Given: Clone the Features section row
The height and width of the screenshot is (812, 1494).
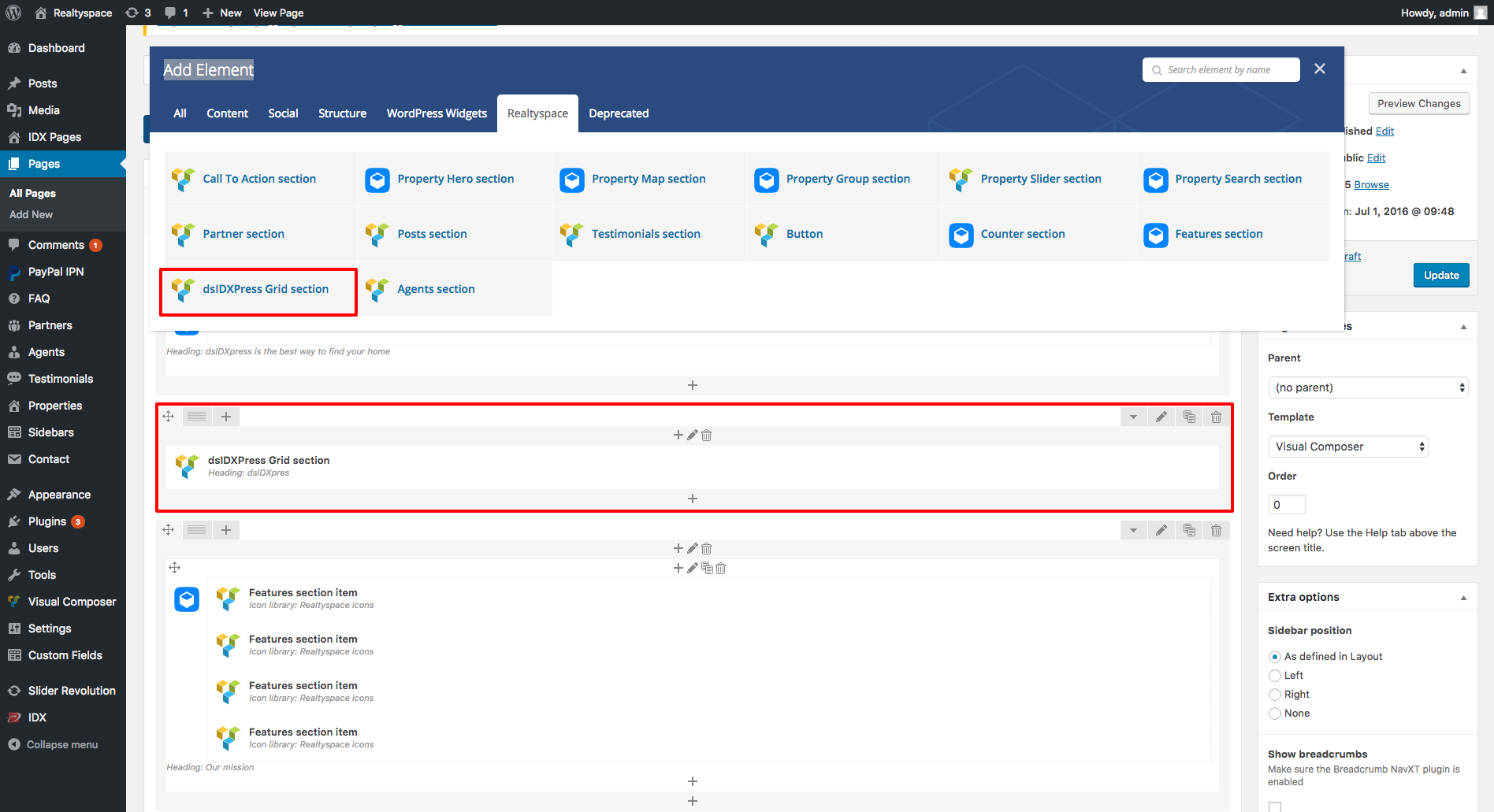Looking at the screenshot, I should click(x=1189, y=530).
